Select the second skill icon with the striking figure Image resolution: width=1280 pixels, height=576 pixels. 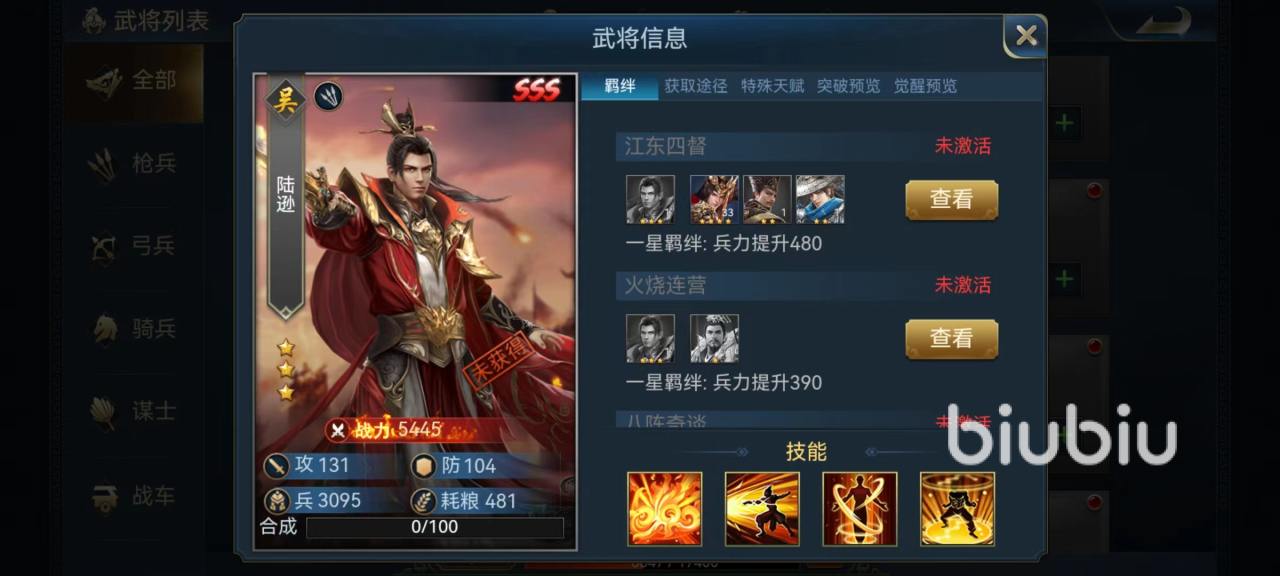(762, 509)
